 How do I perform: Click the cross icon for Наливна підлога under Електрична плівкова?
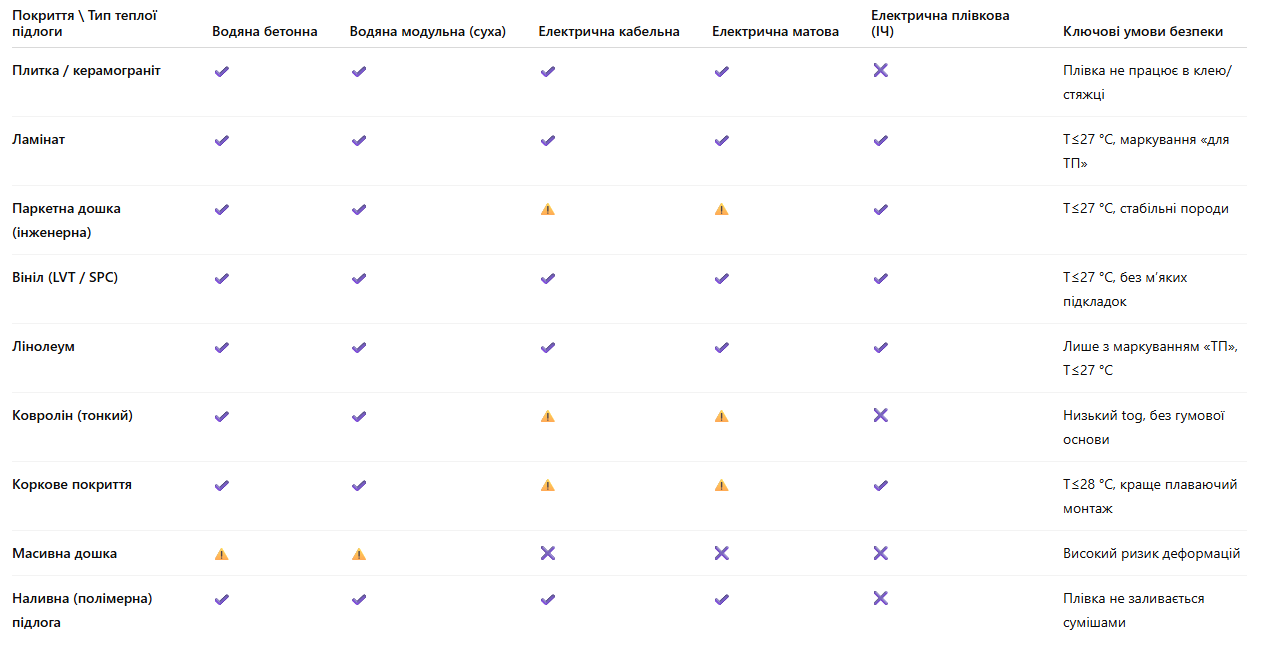tap(880, 598)
